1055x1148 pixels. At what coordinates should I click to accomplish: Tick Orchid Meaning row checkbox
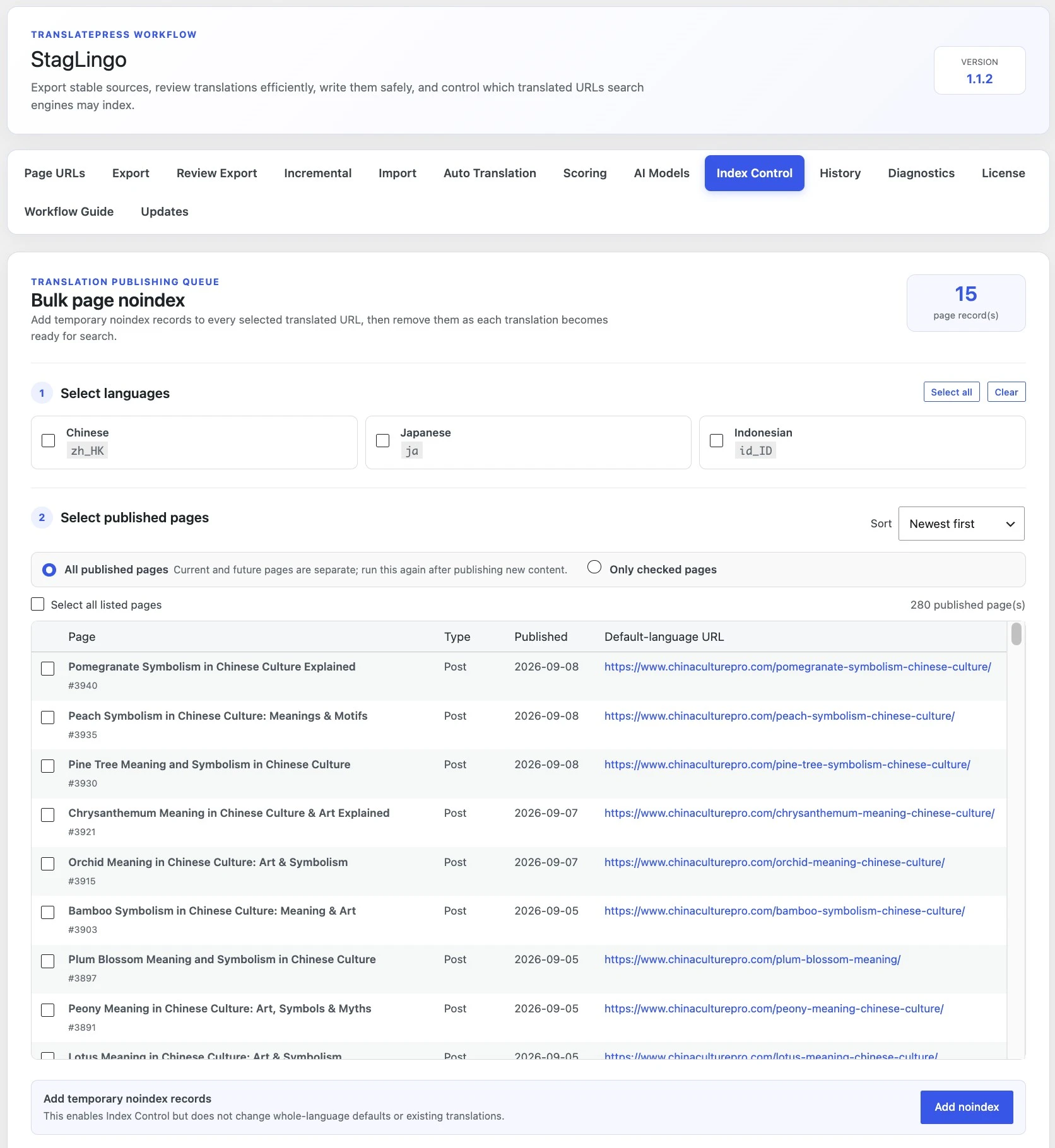[x=48, y=864]
